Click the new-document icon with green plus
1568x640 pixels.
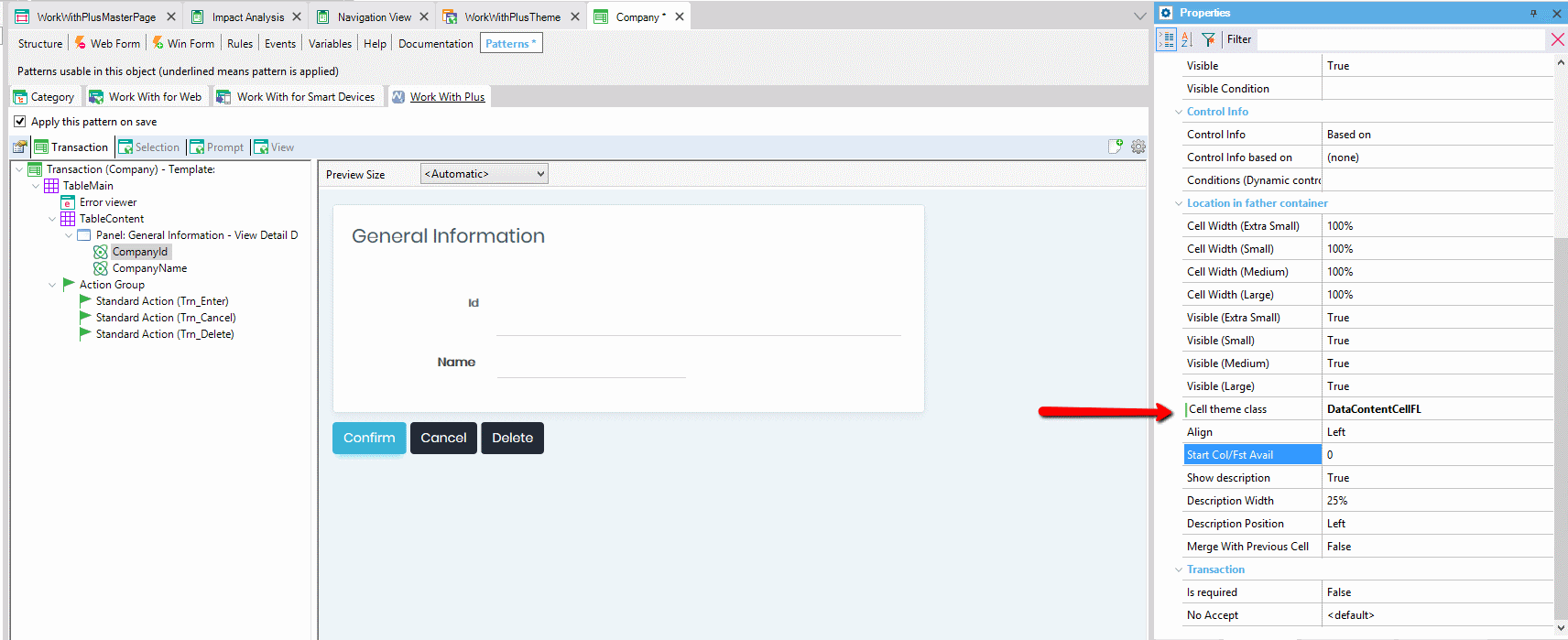1116,146
